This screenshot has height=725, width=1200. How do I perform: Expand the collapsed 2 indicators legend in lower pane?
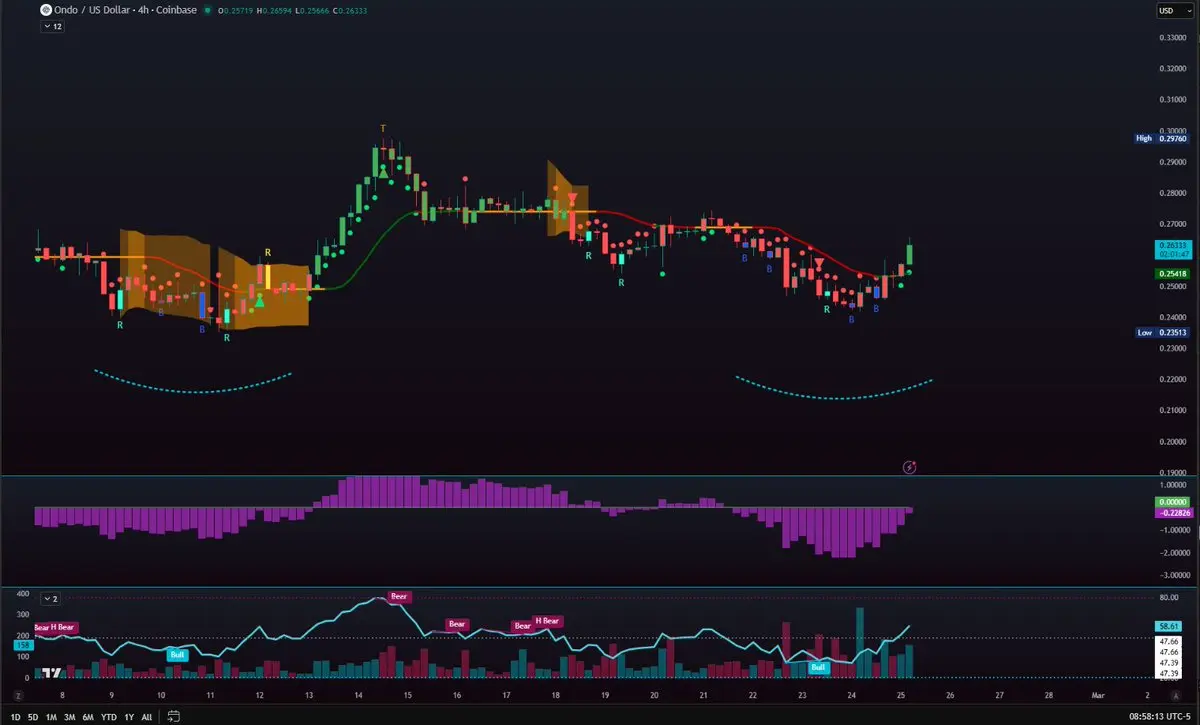coord(51,598)
